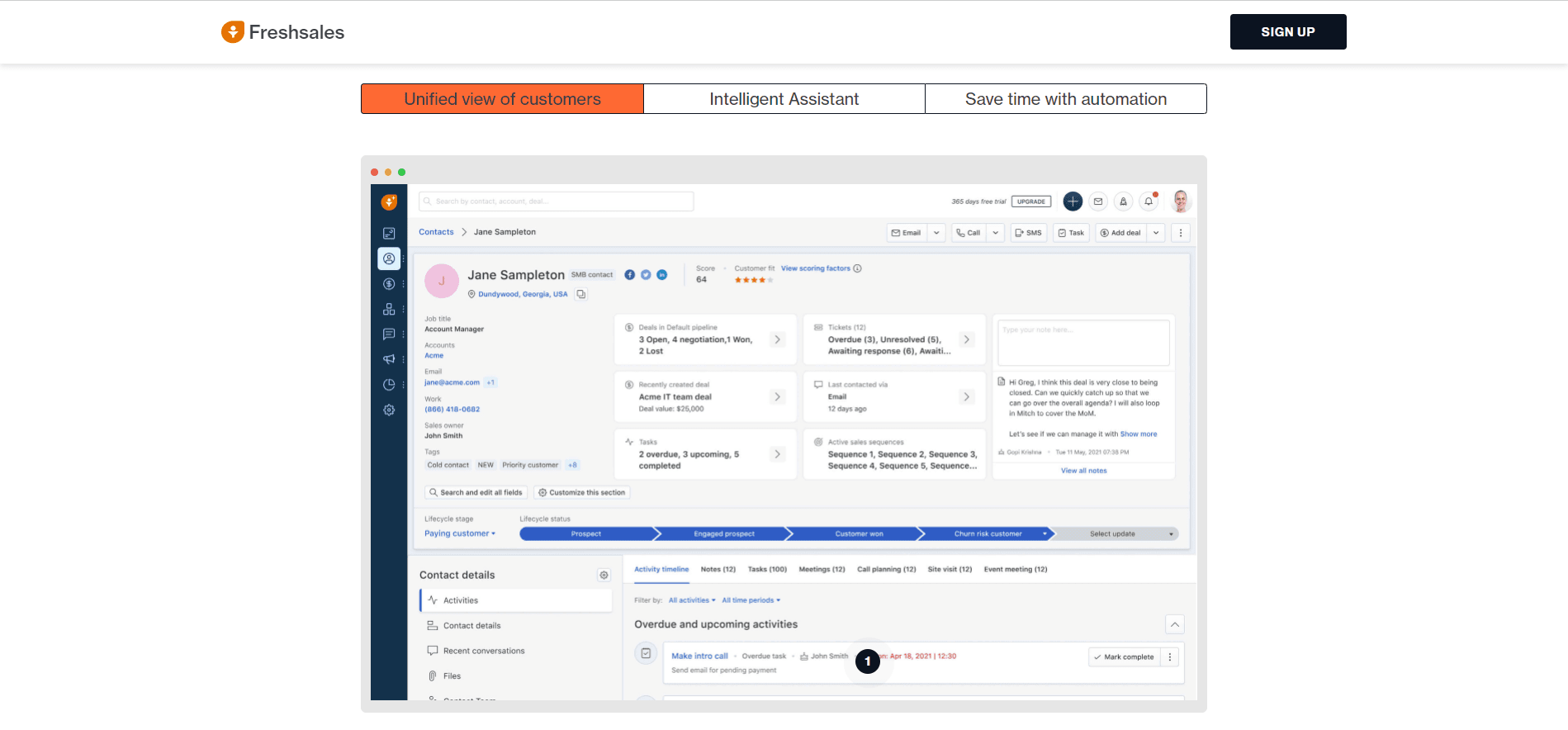Screen dimensions: 1568x730
Task: Open Jane Sampleton's Twitter profile icon
Action: tap(646, 275)
